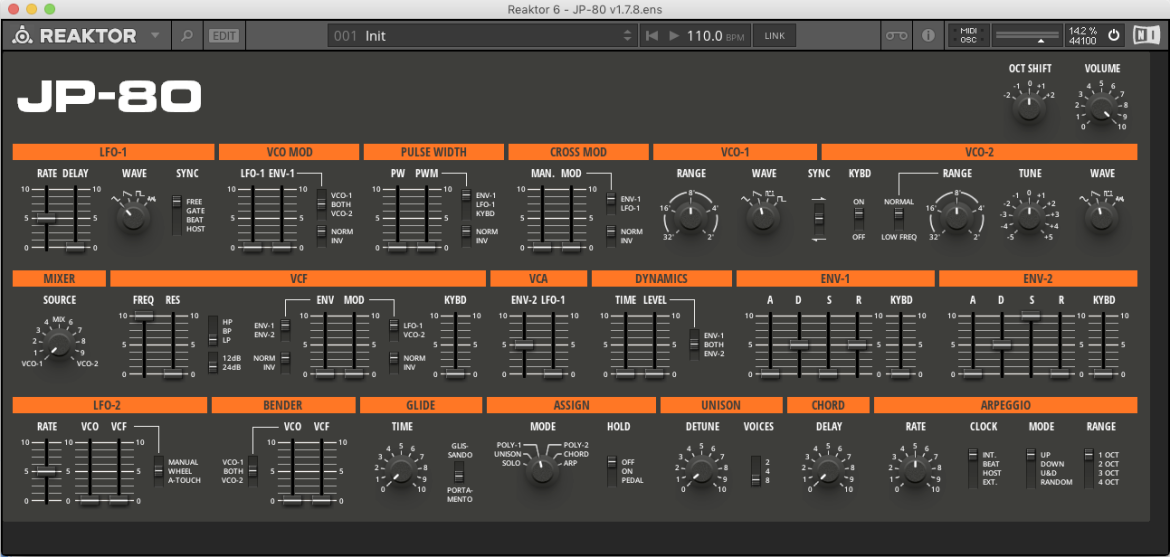Toggle the UNISON VOICES 2/4/8 switch

tap(756, 470)
